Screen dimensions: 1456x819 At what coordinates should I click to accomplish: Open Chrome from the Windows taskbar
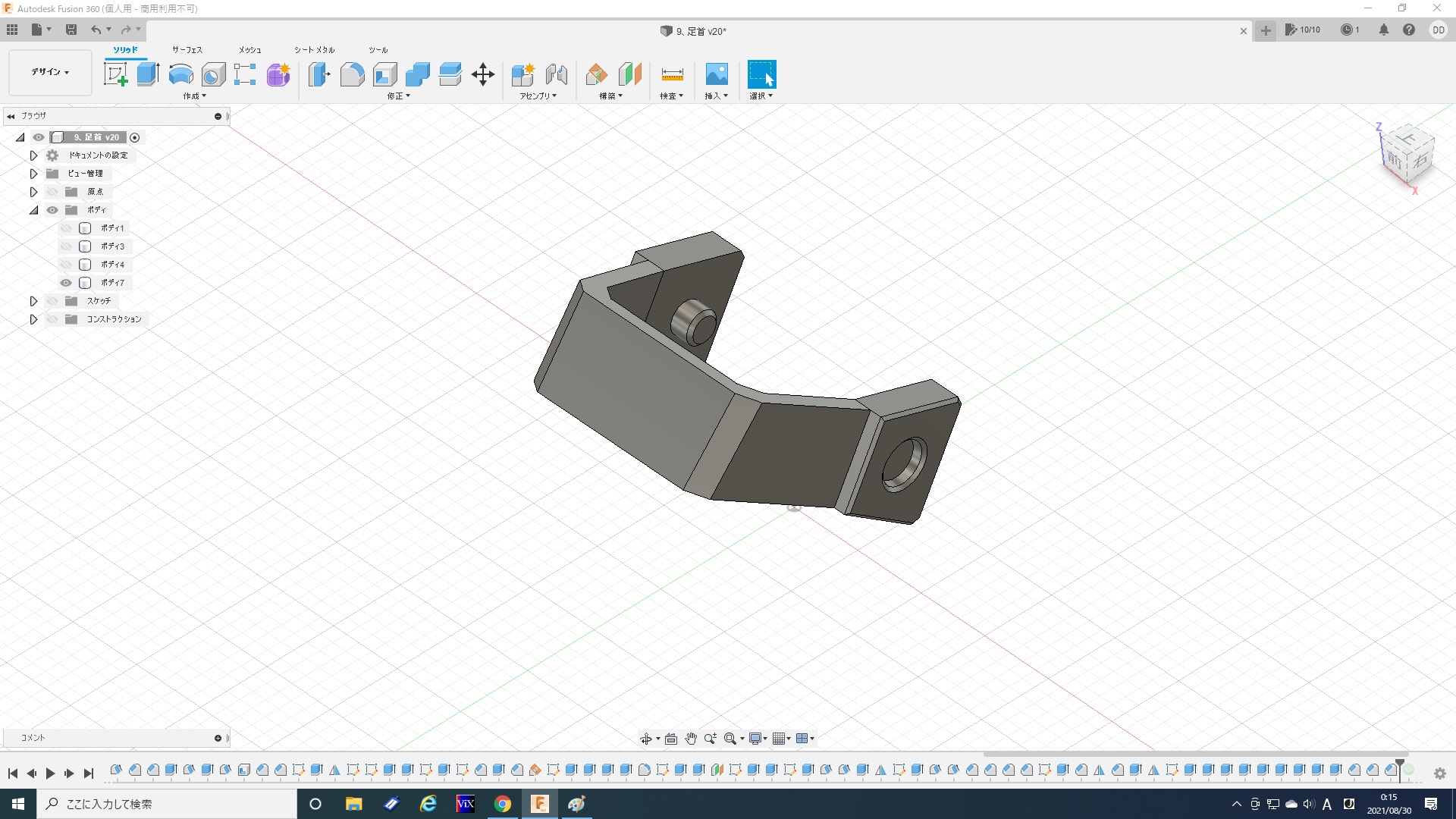point(502,804)
